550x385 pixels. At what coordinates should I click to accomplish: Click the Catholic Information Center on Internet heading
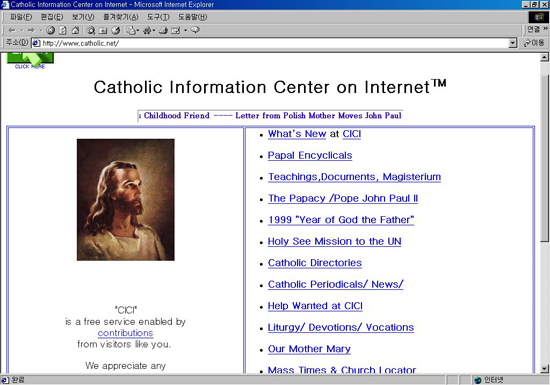[x=270, y=87]
